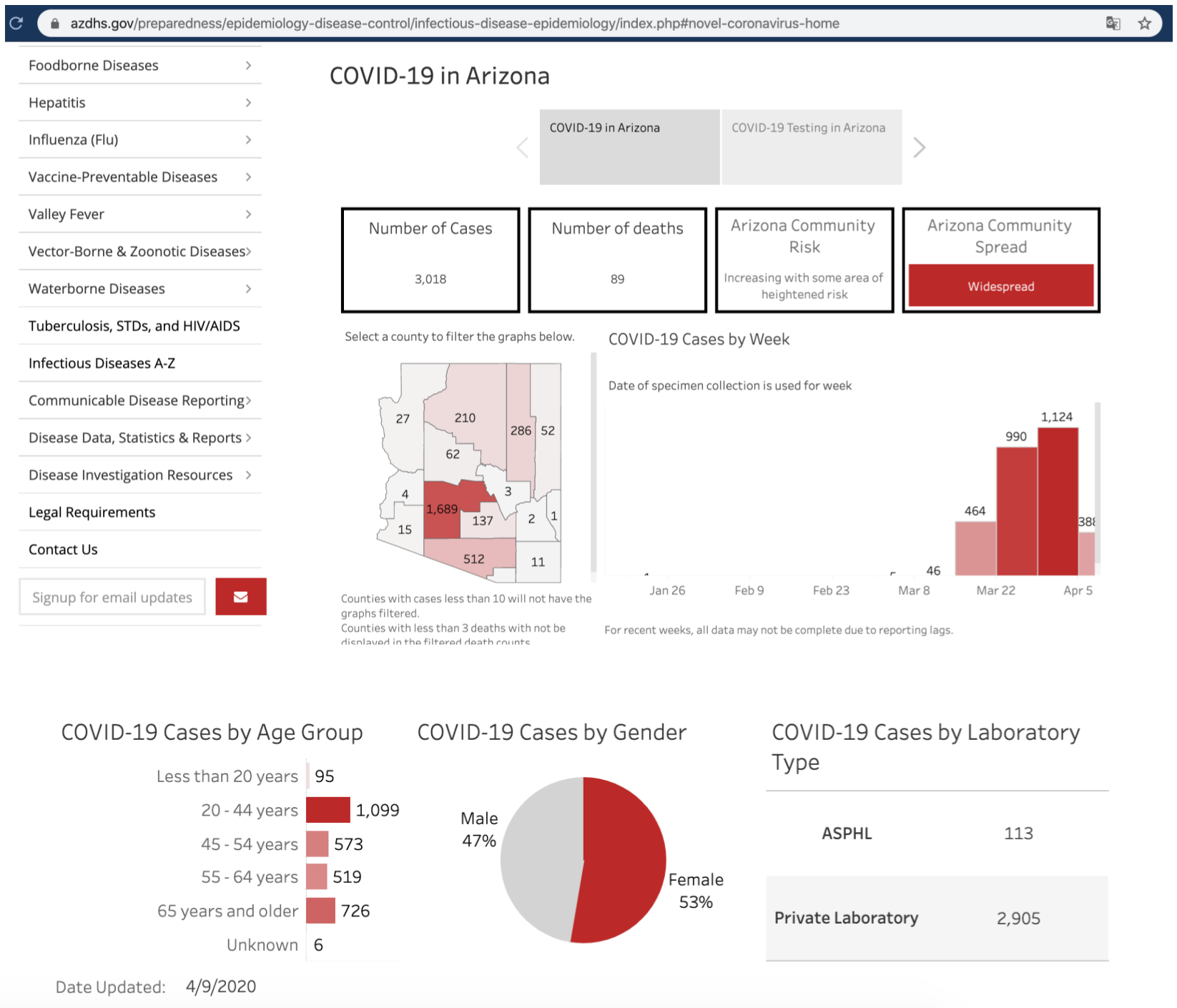The width and height of the screenshot is (1177, 1008).
Task: Click the red email envelope button
Action: pyautogui.click(x=241, y=596)
